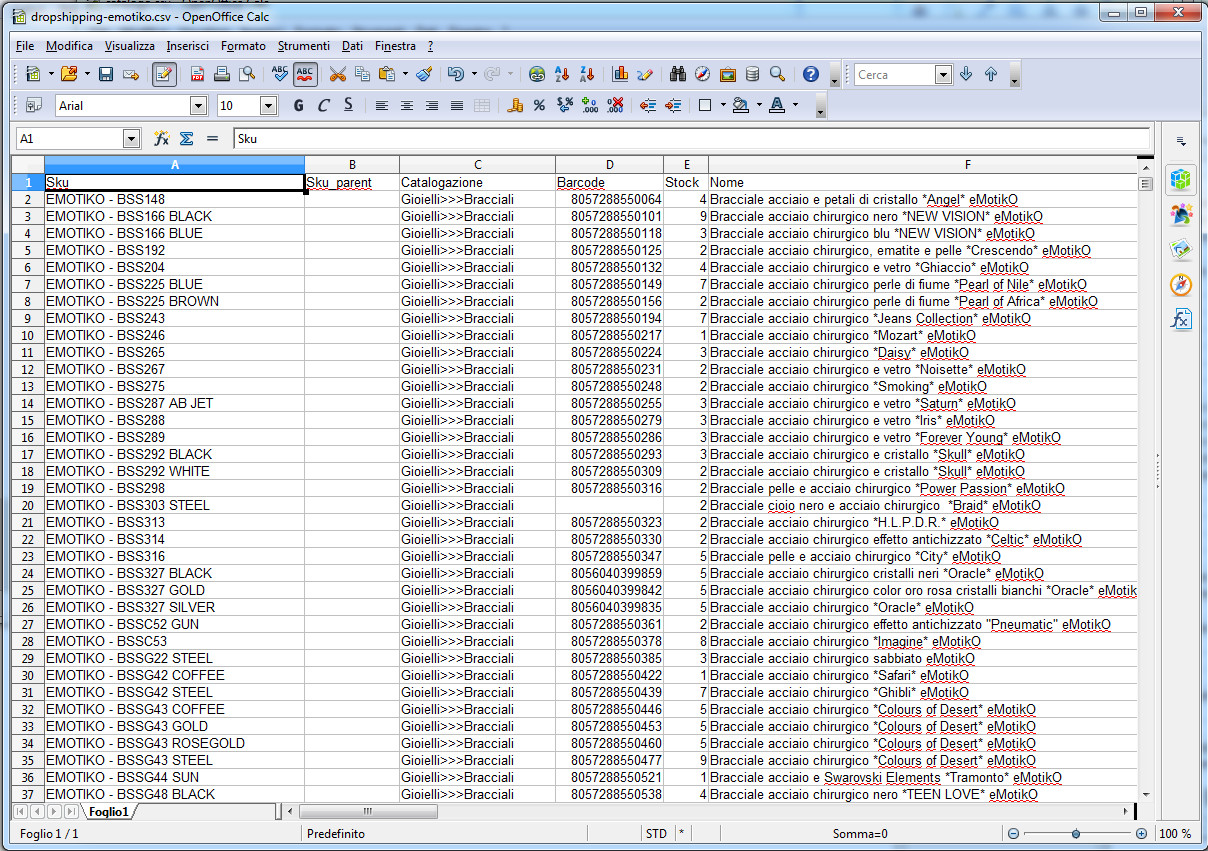The height and width of the screenshot is (851, 1208).
Task: Toggle automatic spell checking
Action: coord(305,75)
